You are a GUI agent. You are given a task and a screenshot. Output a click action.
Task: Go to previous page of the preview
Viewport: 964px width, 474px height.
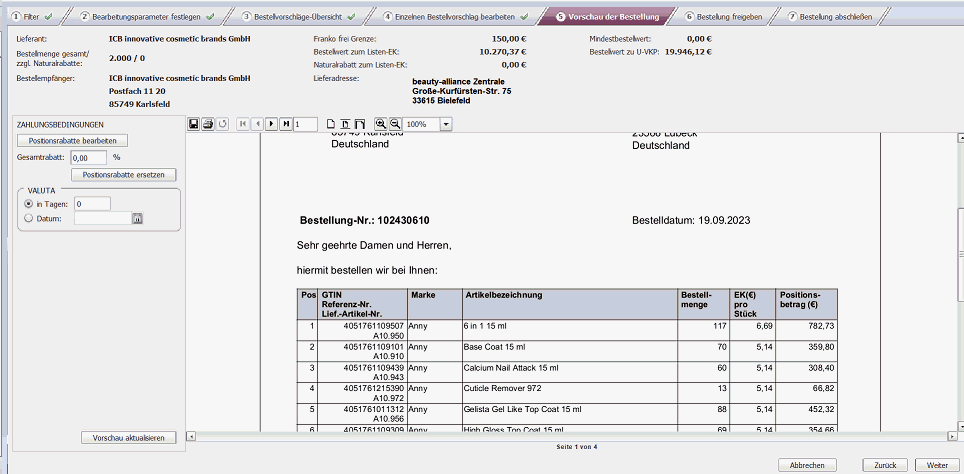(257, 124)
